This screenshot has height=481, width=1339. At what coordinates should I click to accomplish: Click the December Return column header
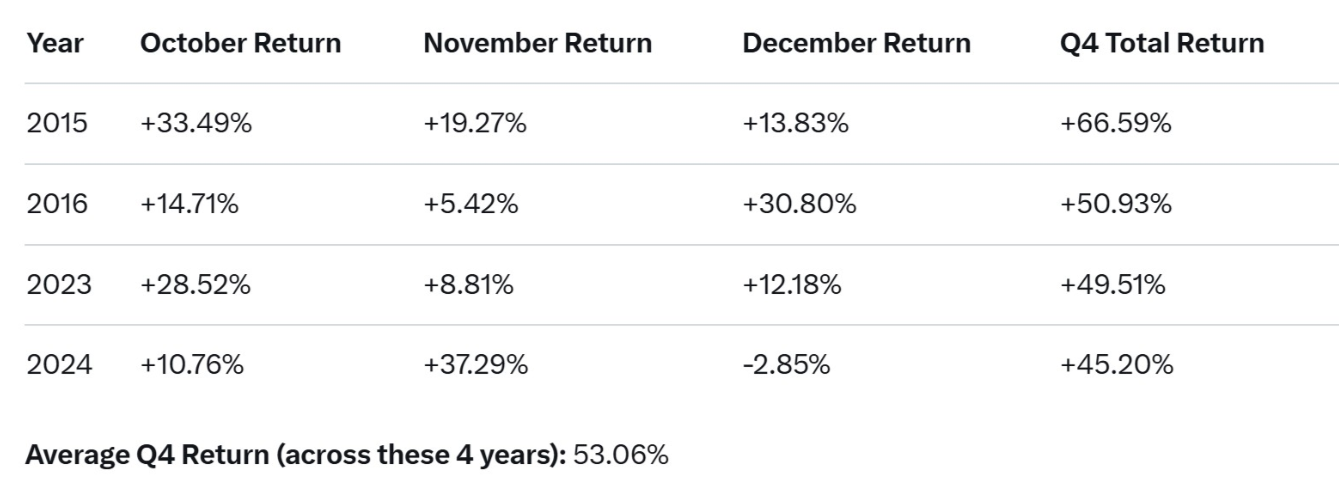tap(856, 44)
